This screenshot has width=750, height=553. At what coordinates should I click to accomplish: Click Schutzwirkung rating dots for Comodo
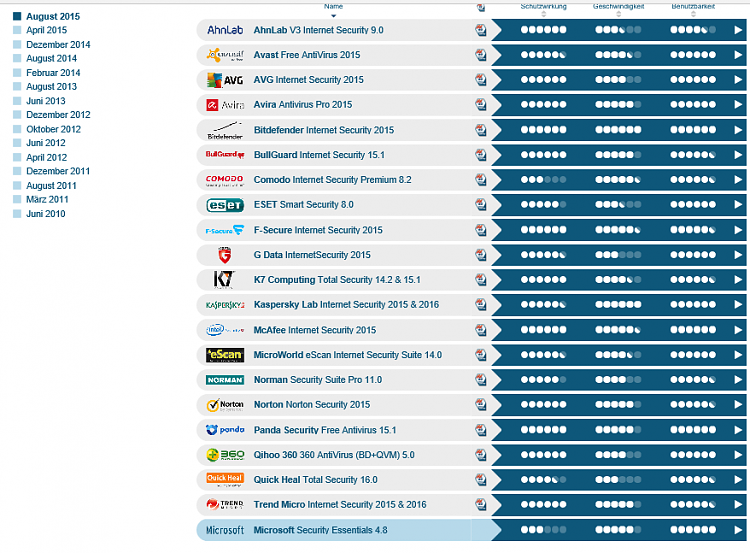coord(543,180)
